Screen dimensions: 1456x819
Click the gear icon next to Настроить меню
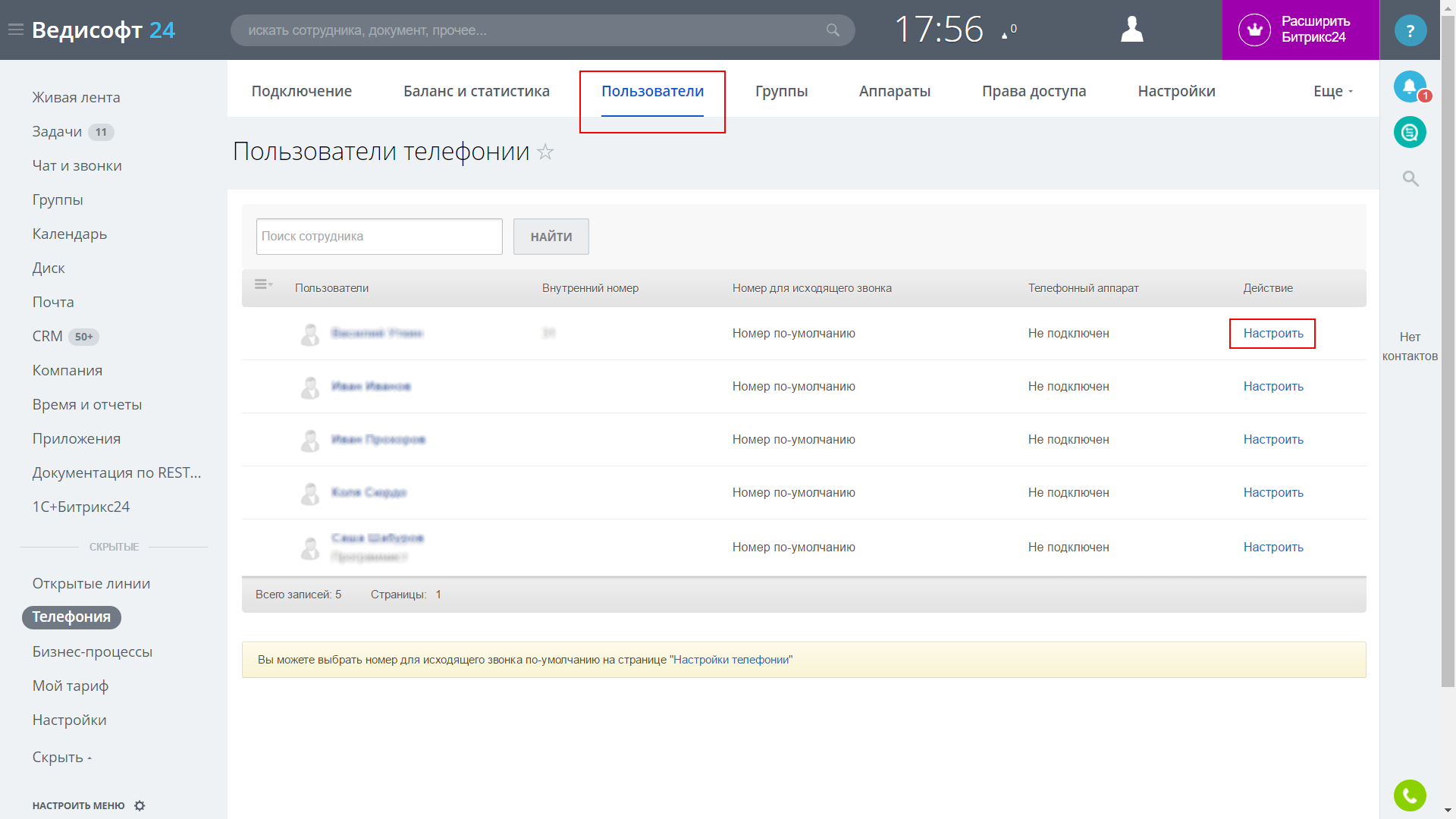pos(140,805)
